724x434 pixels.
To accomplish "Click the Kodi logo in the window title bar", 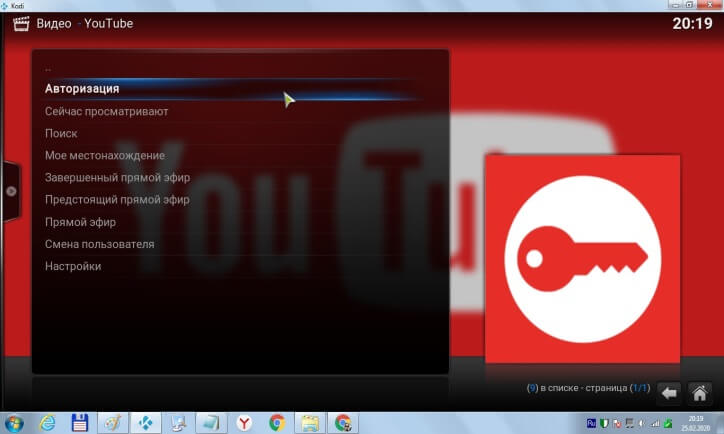I will click(x=4, y=6).
